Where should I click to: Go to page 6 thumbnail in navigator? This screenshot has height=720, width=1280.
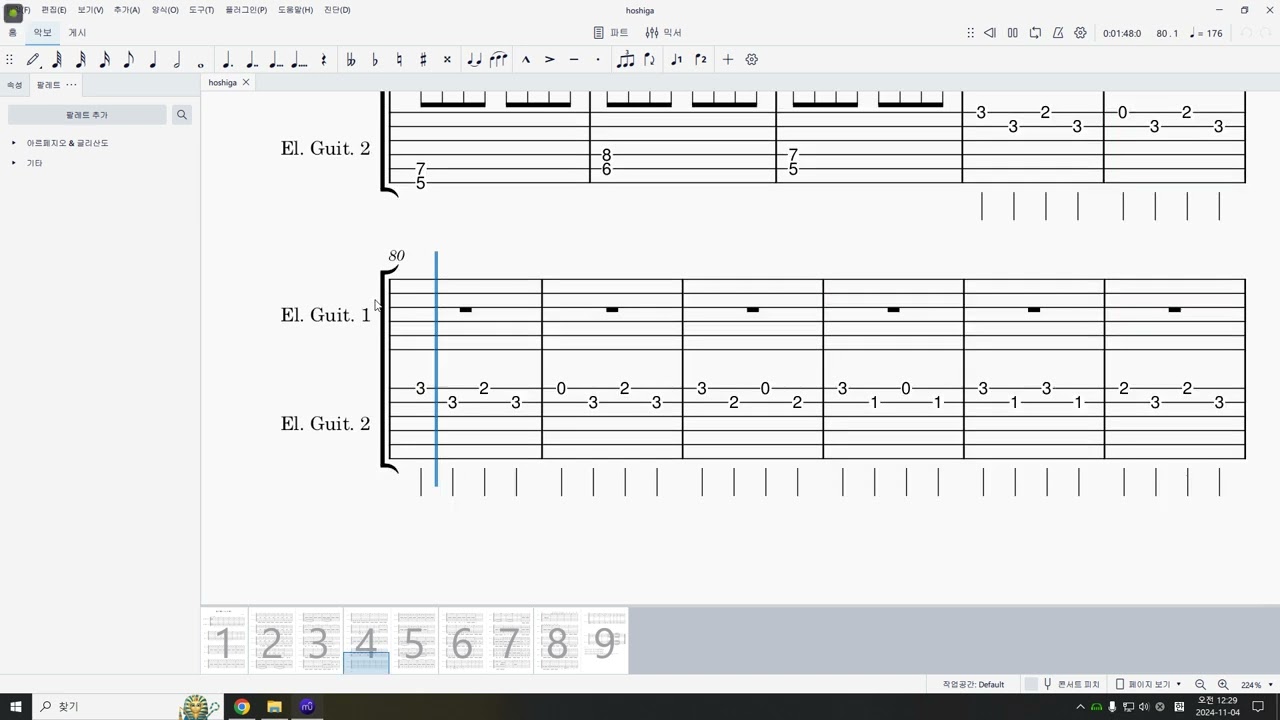point(462,641)
